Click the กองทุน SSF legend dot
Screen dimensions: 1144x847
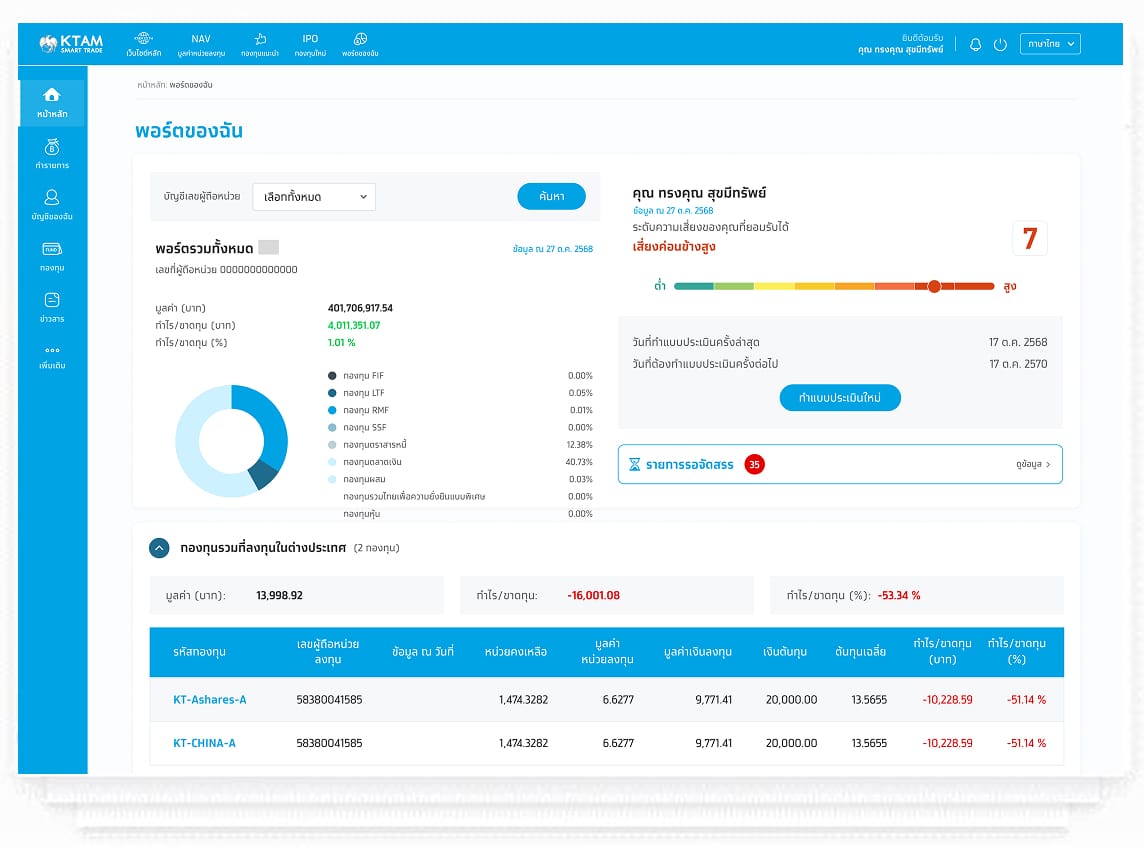click(332, 428)
